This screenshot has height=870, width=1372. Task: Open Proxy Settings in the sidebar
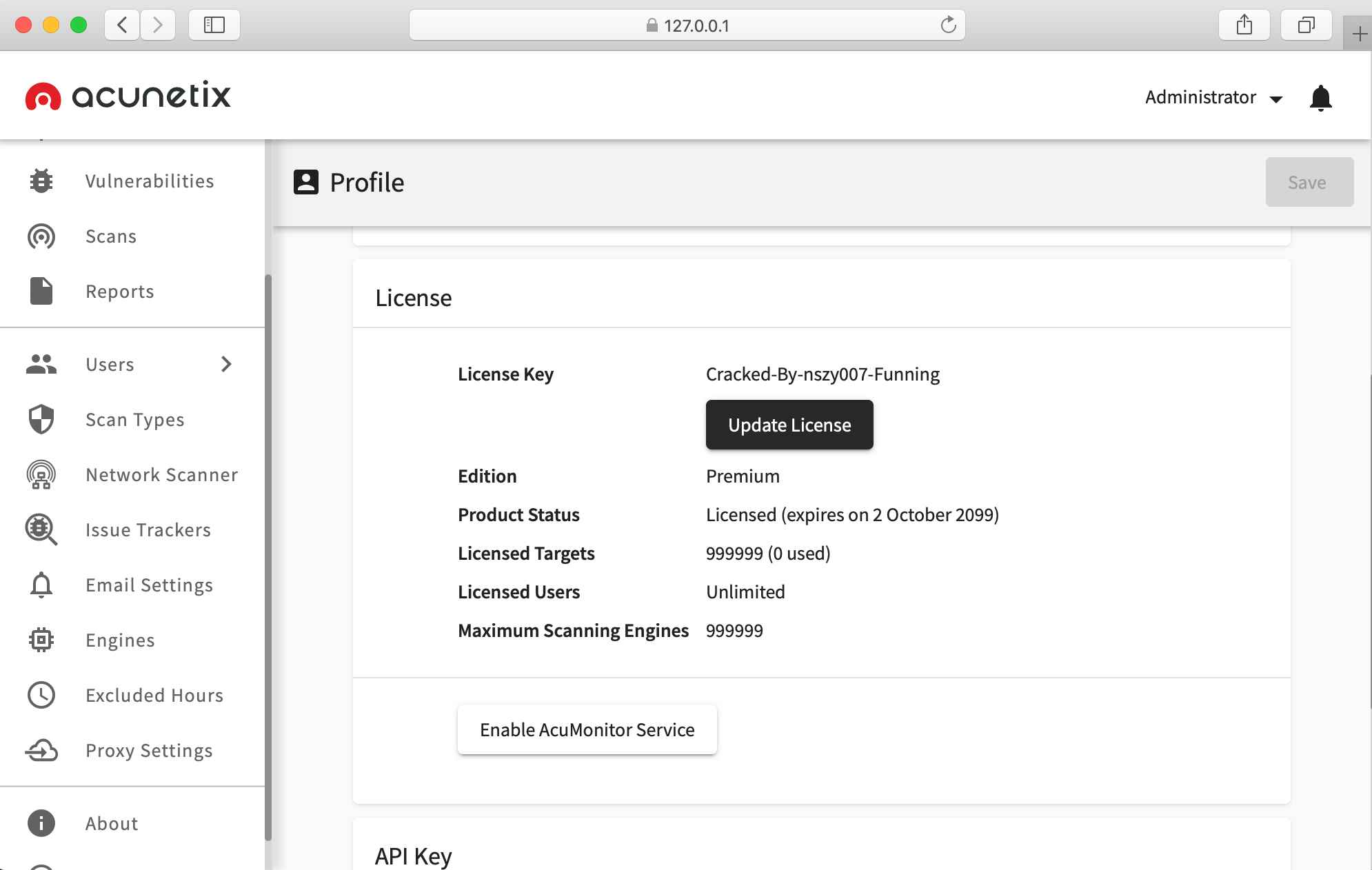[149, 751]
